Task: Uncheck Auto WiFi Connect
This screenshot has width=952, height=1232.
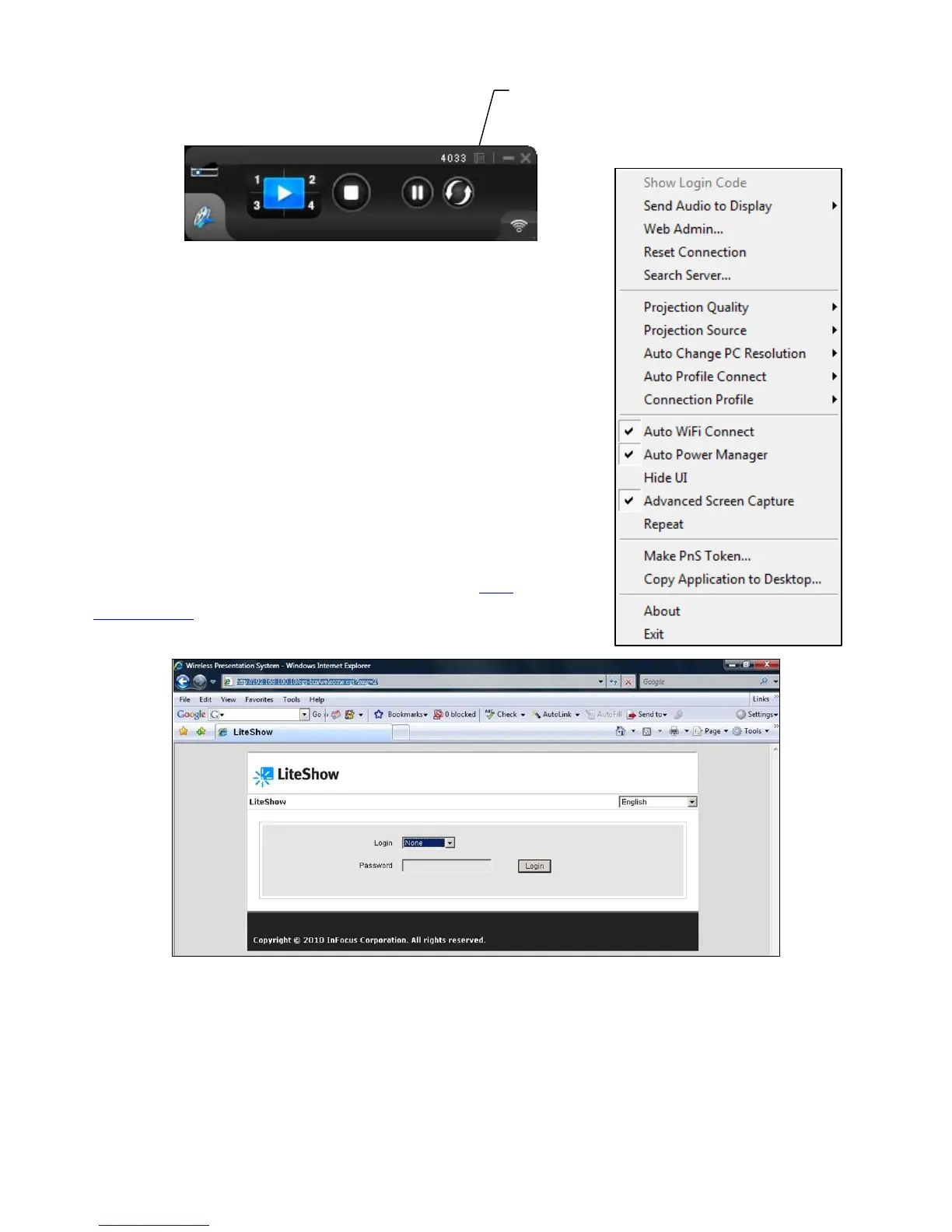Action: coord(728,432)
